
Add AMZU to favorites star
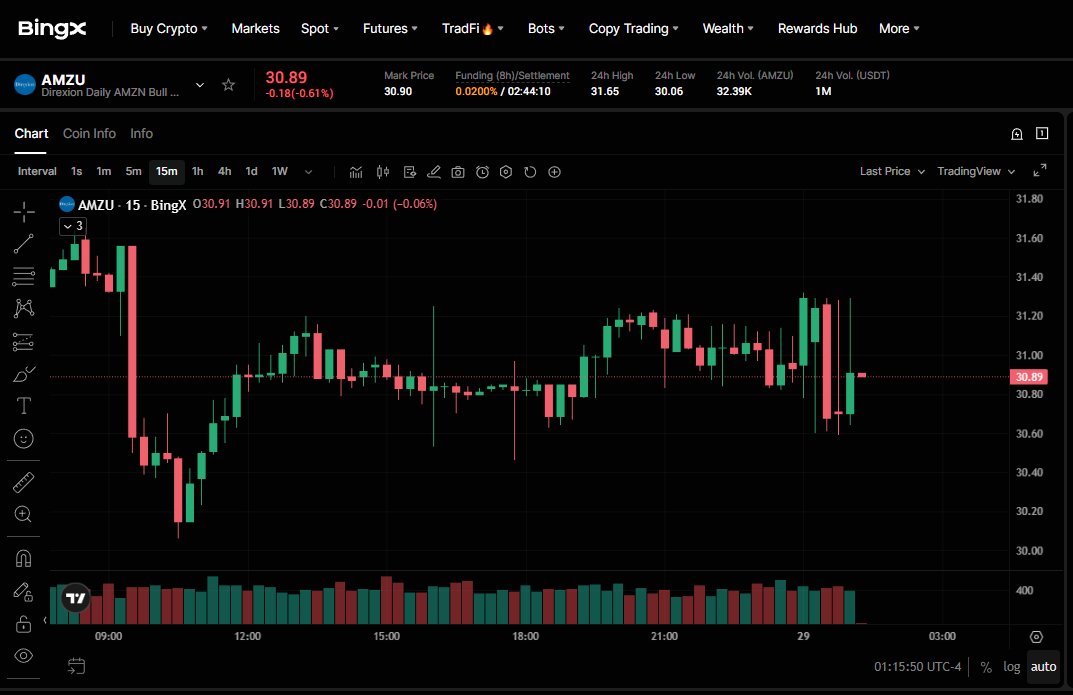point(229,85)
